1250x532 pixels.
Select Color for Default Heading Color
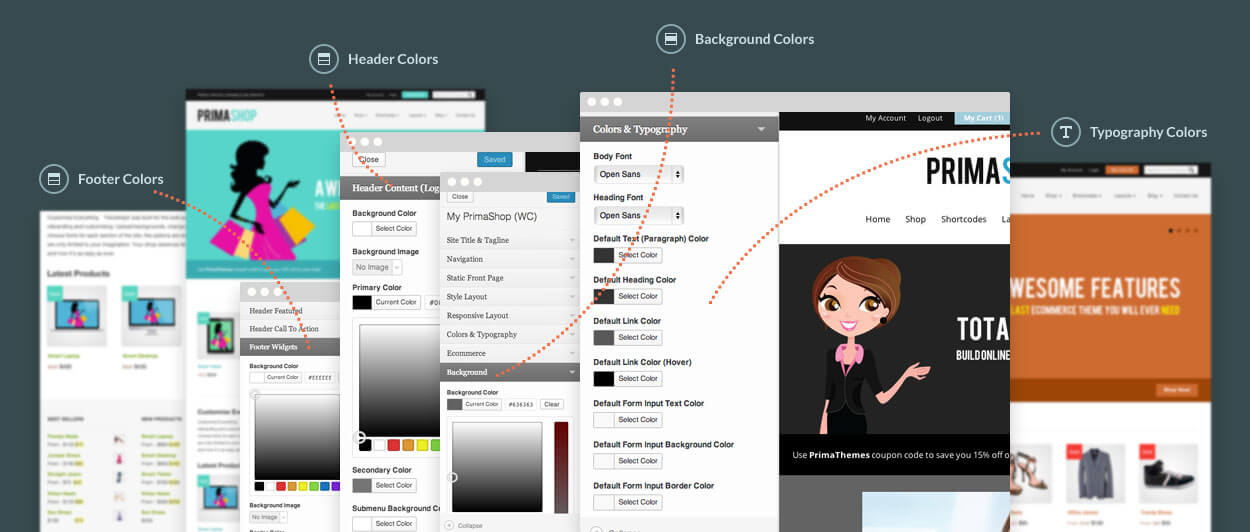(638, 296)
